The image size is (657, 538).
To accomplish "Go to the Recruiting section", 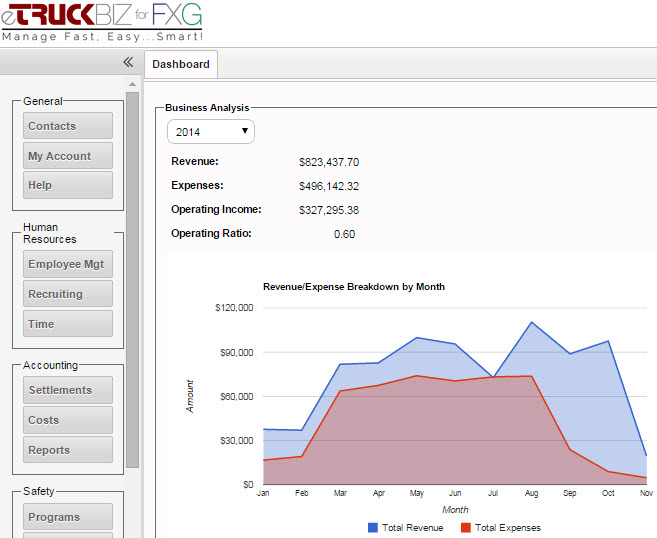I will 68,294.
